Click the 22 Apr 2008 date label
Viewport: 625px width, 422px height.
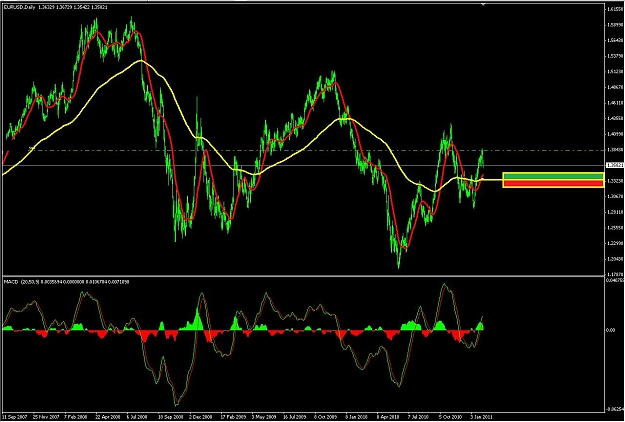point(109,416)
